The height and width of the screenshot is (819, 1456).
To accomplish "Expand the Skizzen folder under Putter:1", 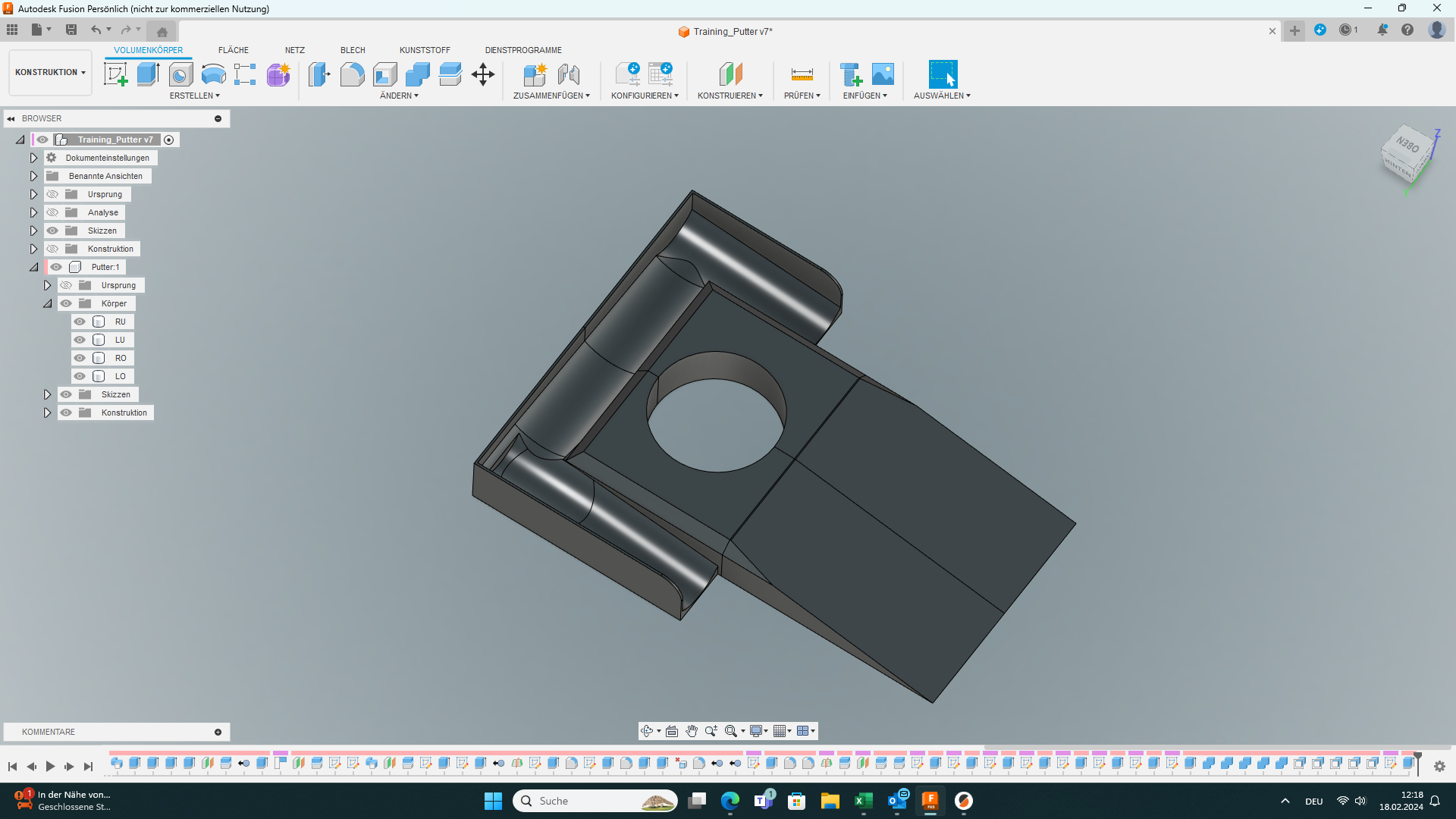I will click(x=47, y=394).
